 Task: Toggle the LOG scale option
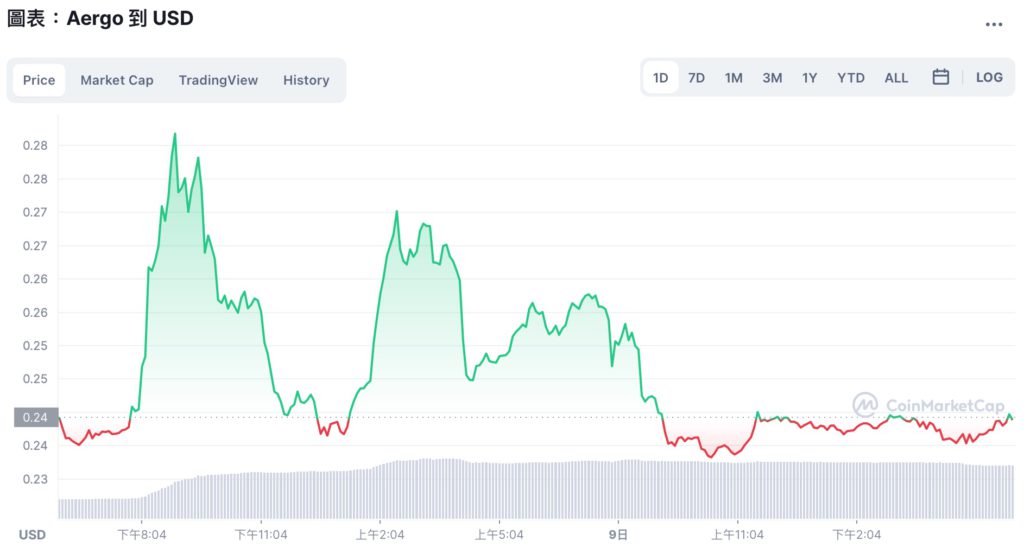[988, 77]
